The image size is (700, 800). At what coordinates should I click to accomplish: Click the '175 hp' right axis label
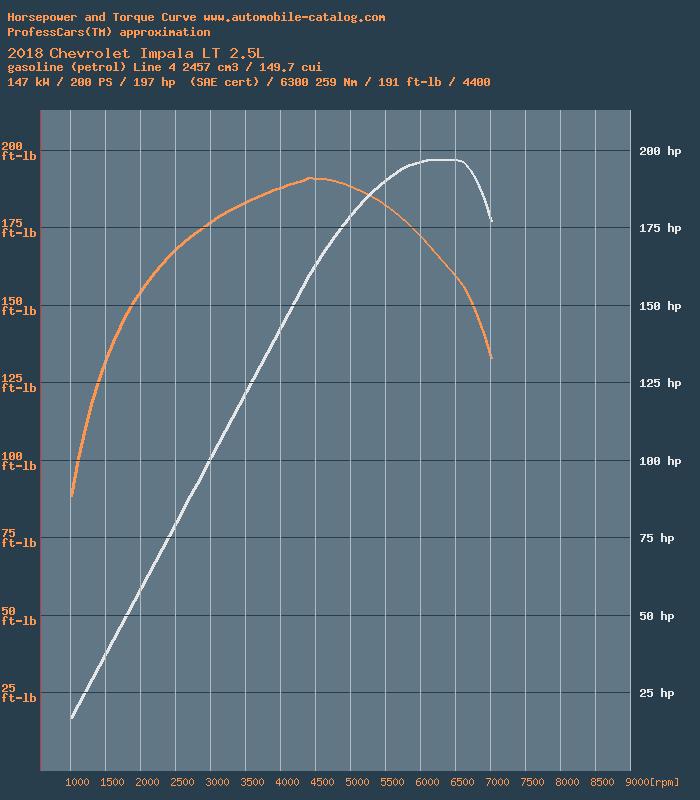pyautogui.click(x=660, y=228)
